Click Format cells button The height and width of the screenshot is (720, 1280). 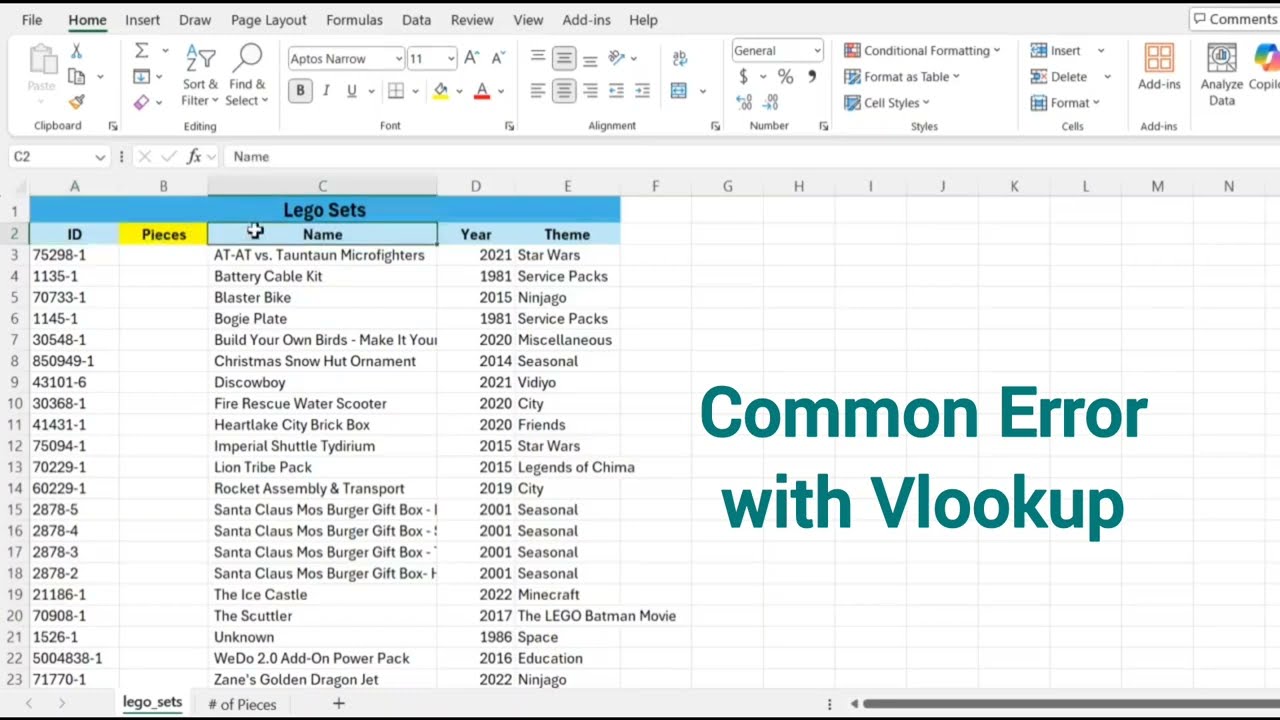[1065, 102]
